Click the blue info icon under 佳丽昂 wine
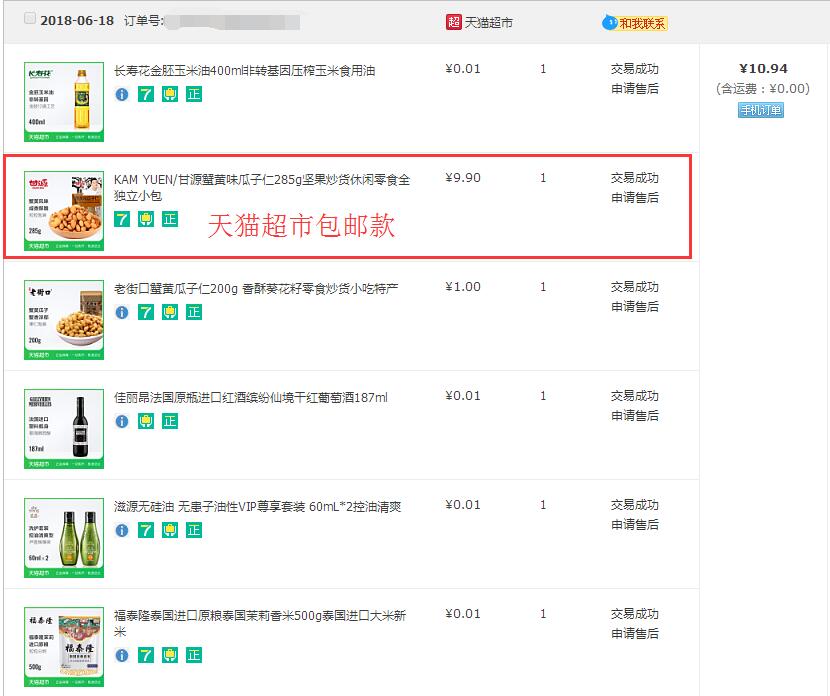This screenshot has height=696, width=830. [122, 421]
